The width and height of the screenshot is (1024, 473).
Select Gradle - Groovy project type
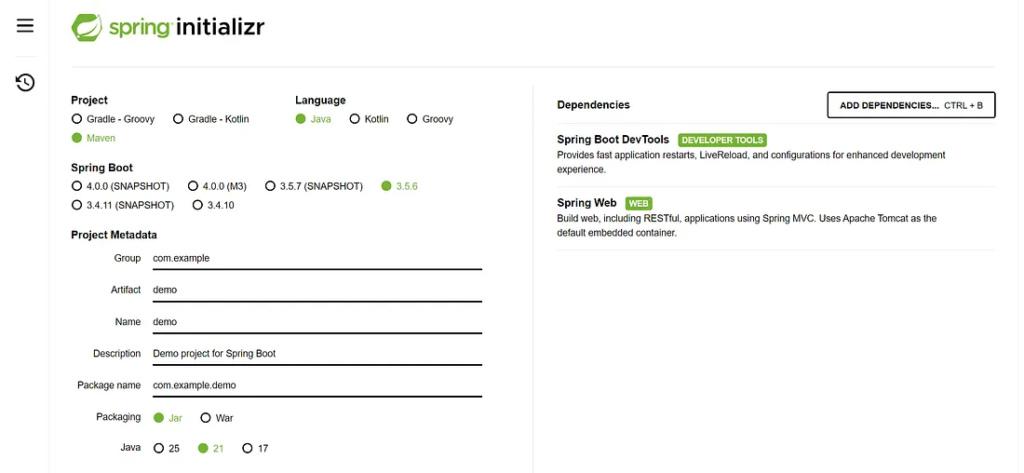77,119
